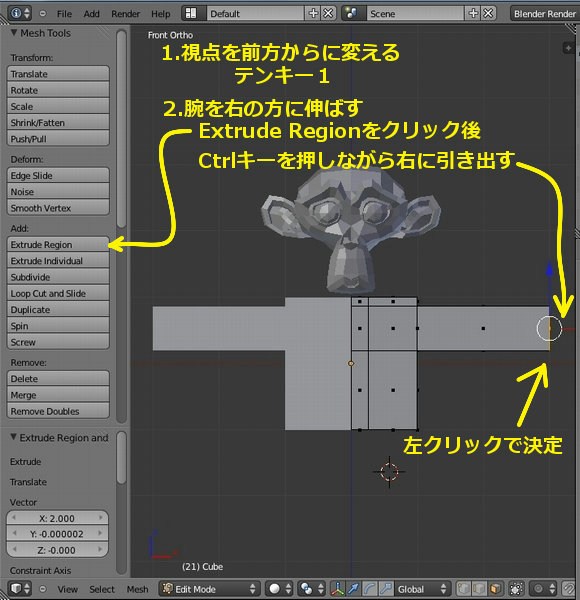The height and width of the screenshot is (600, 580).
Task: Open the Select menu in 3D header
Action: pos(102,589)
